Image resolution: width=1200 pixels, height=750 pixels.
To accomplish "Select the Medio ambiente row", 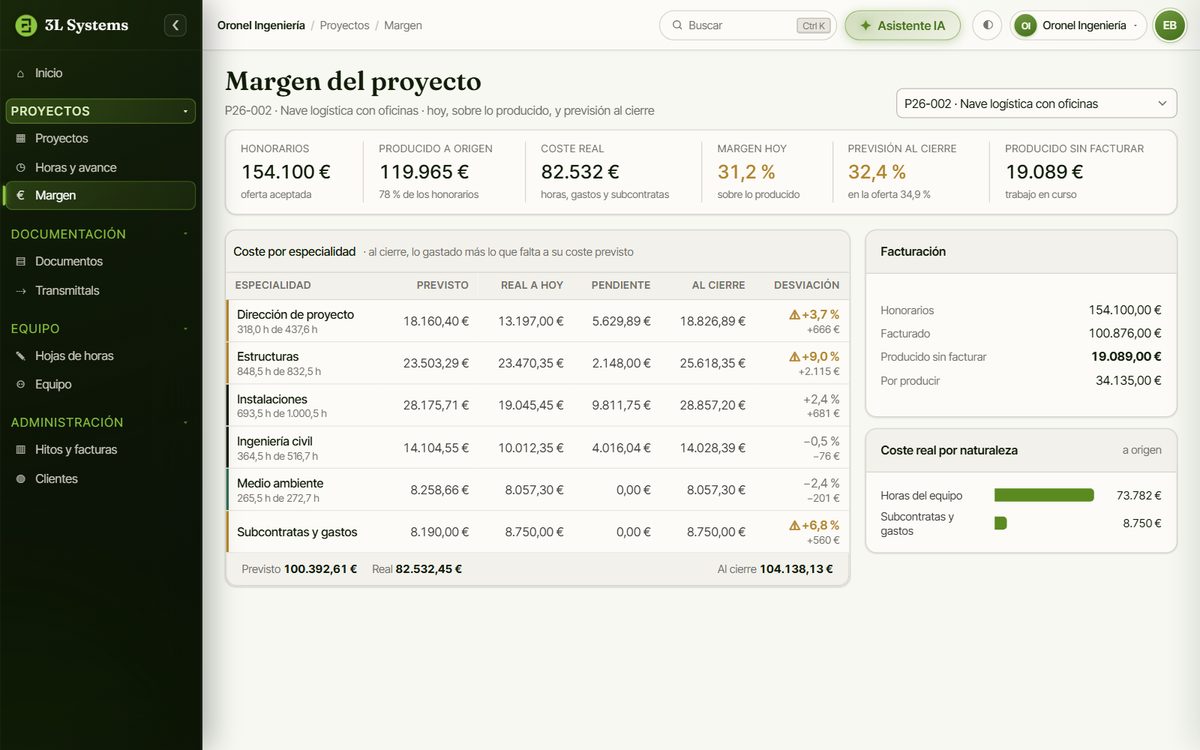I will pos(538,490).
